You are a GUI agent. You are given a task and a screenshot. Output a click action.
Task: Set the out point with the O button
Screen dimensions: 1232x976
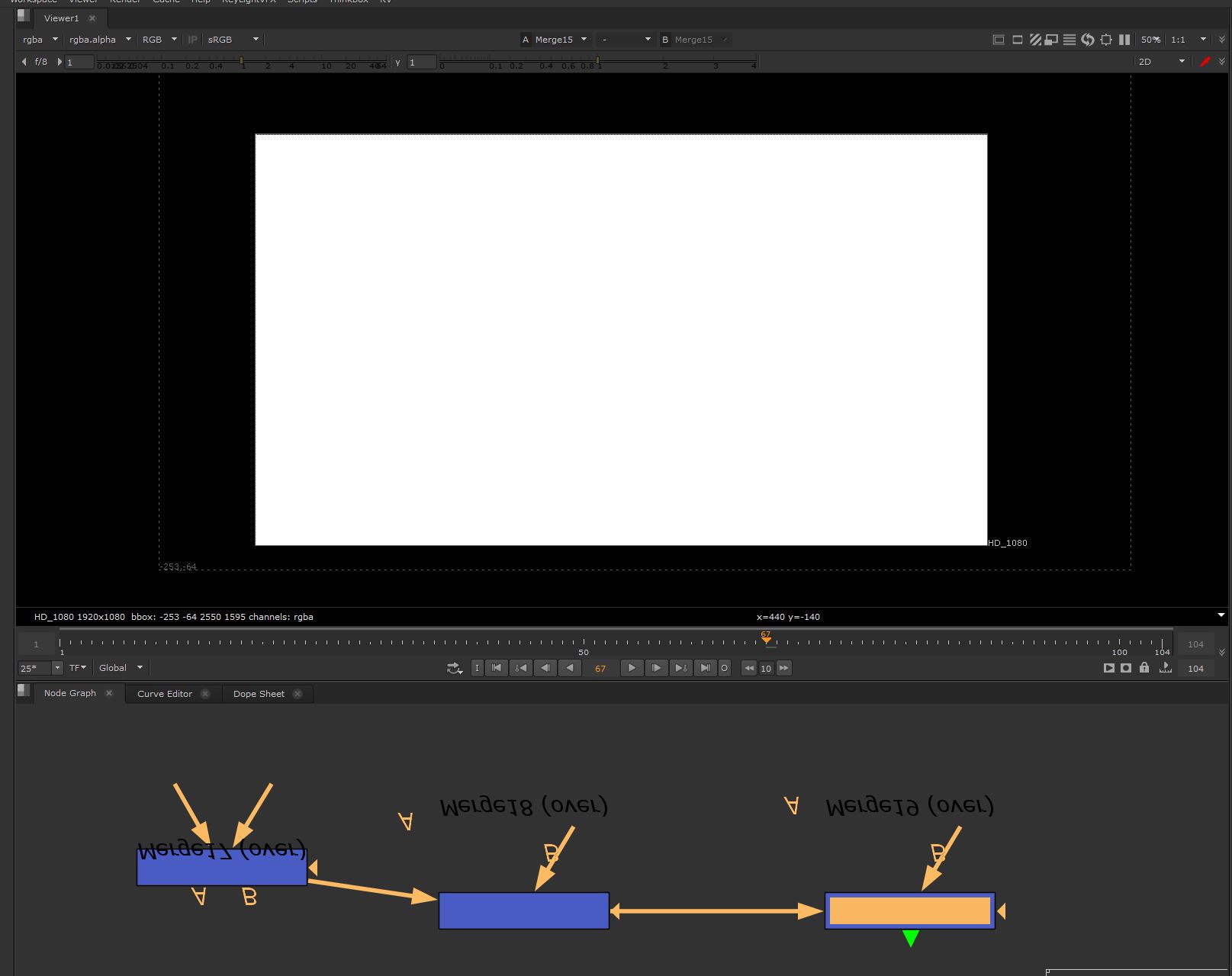click(725, 669)
